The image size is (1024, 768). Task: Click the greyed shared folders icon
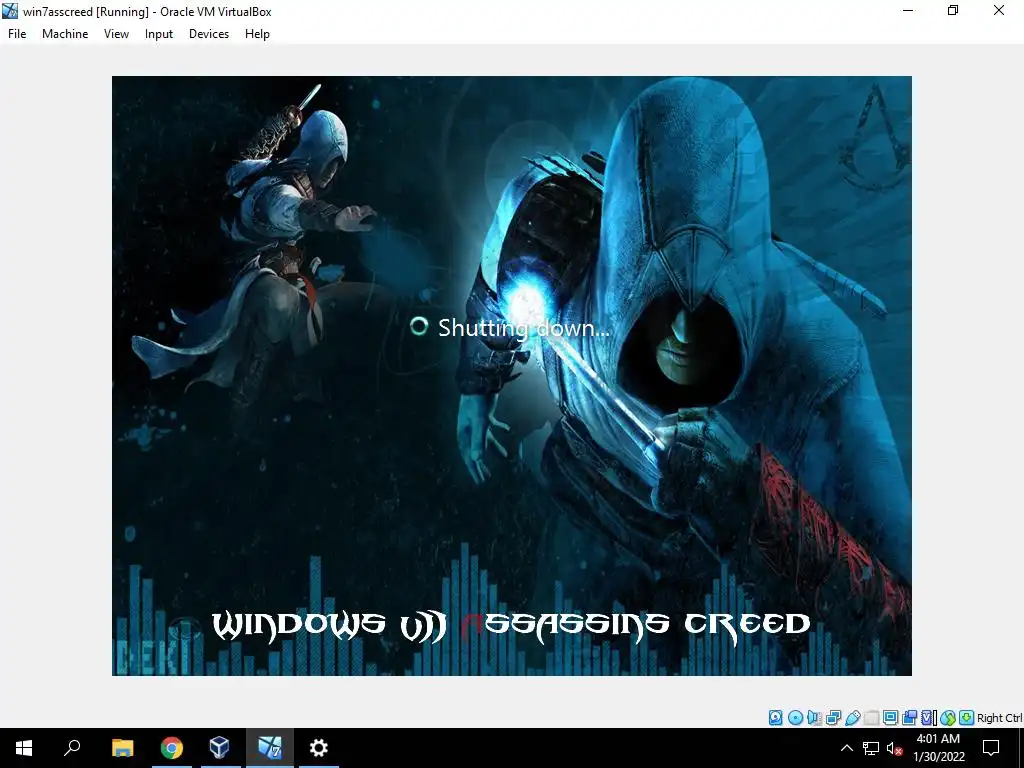click(x=871, y=718)
